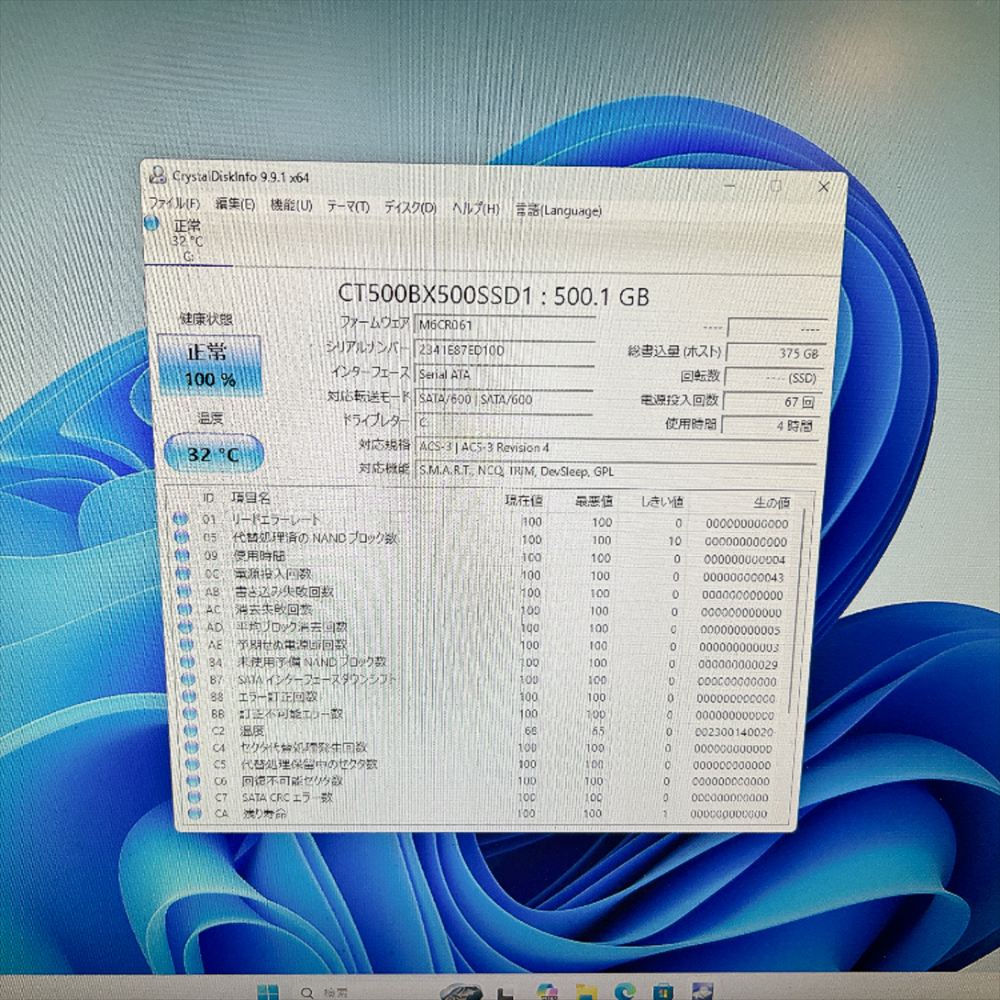The width and height of the screenshot is (1000, 1000).
Task: Click the 回転数 field showing (SSD)
Action: coord(773,378)
